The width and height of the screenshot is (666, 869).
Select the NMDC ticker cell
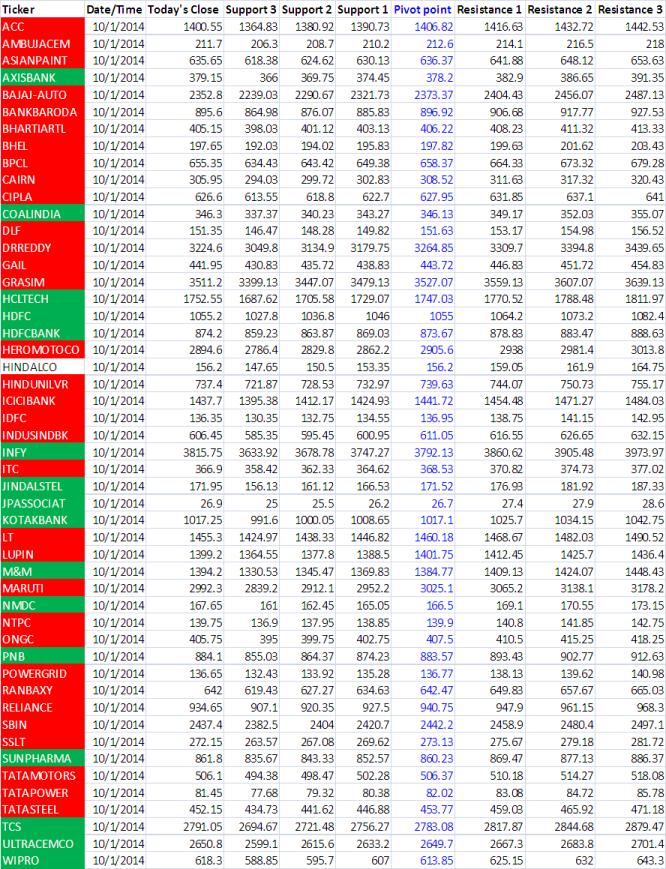click(43, 605)
